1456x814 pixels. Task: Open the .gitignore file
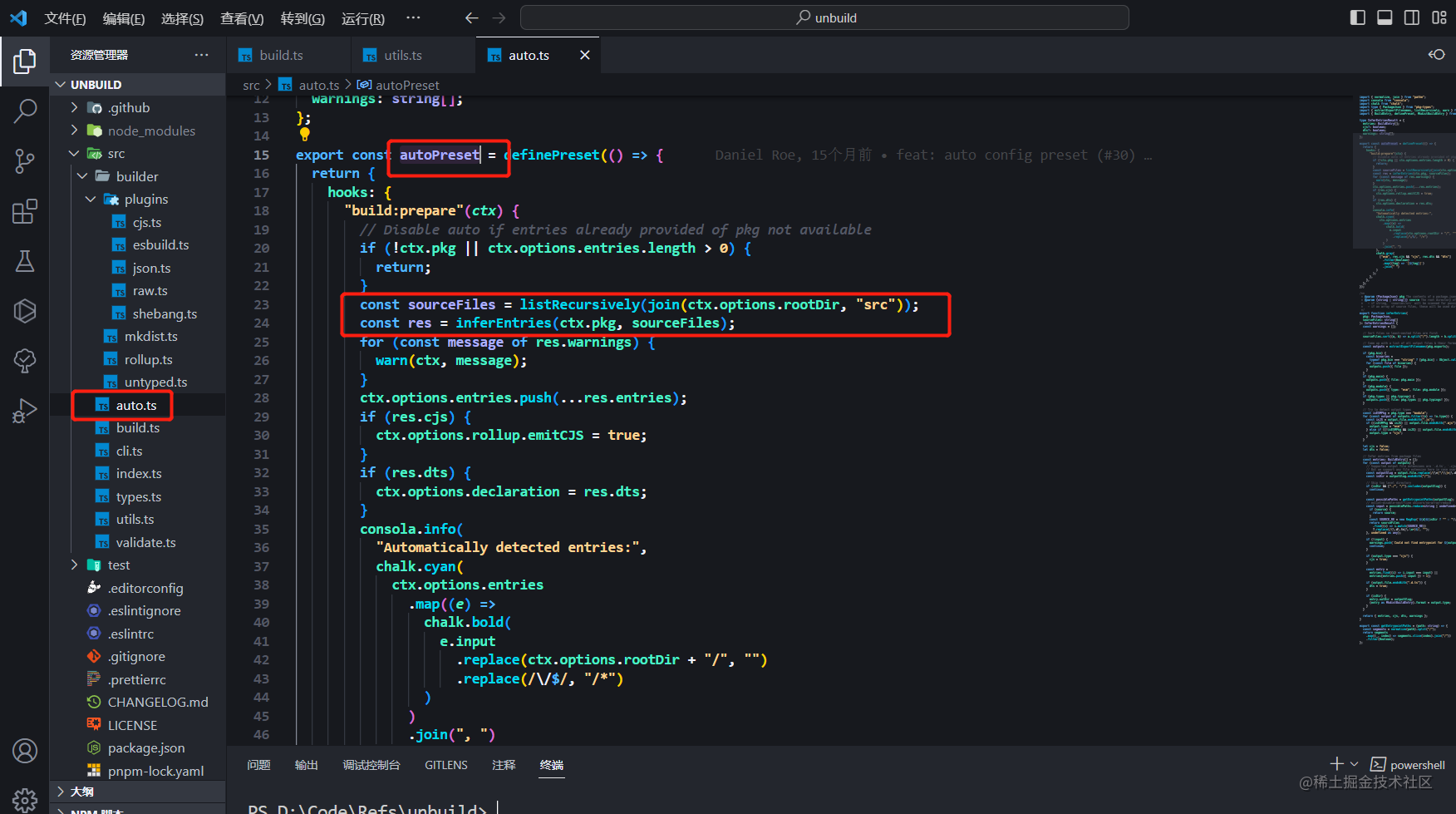click(138, 656)
